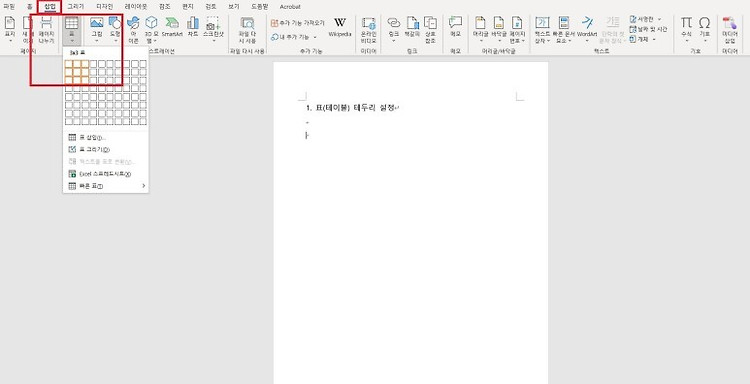The image size is (750, 384).
Task: Open the 기호 (symbol) Ω button
Action: pyautogui.click(x=705, y=30)
